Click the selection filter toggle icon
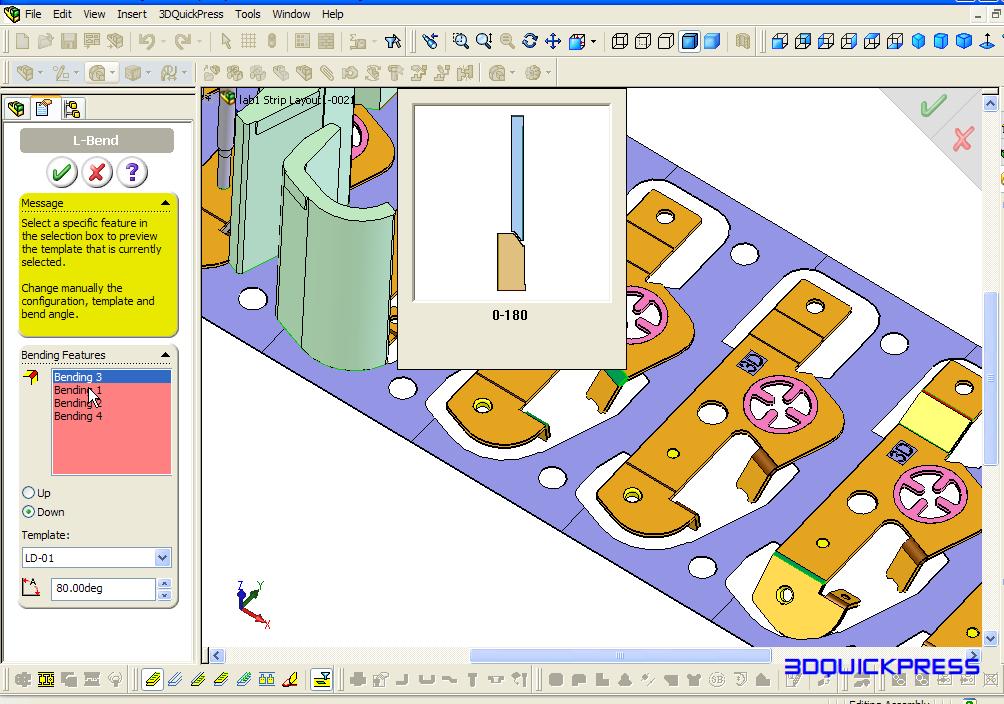 393,42
